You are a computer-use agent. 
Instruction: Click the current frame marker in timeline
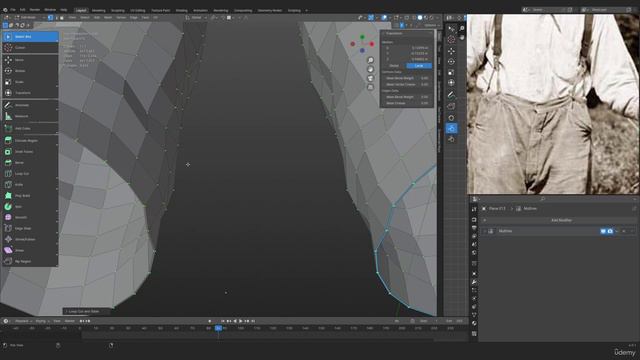219,328
